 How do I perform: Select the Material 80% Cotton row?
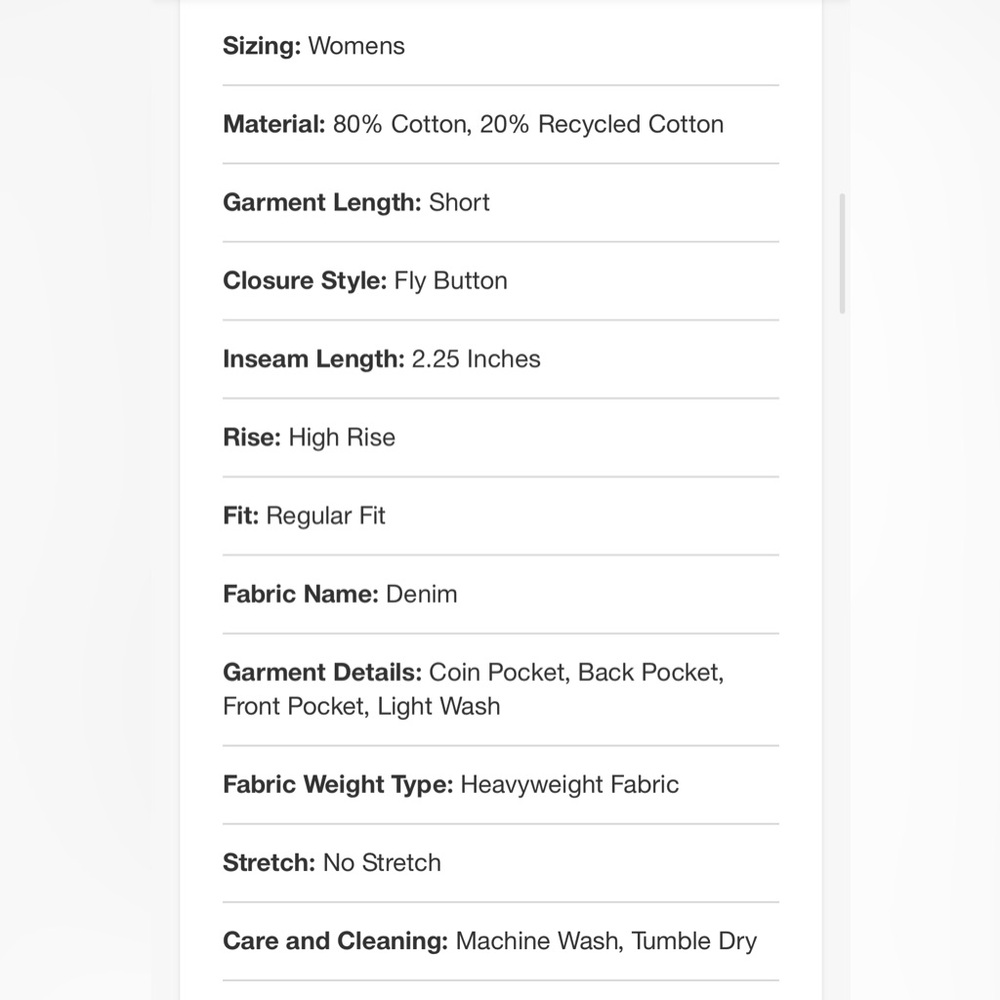[501, 124]
